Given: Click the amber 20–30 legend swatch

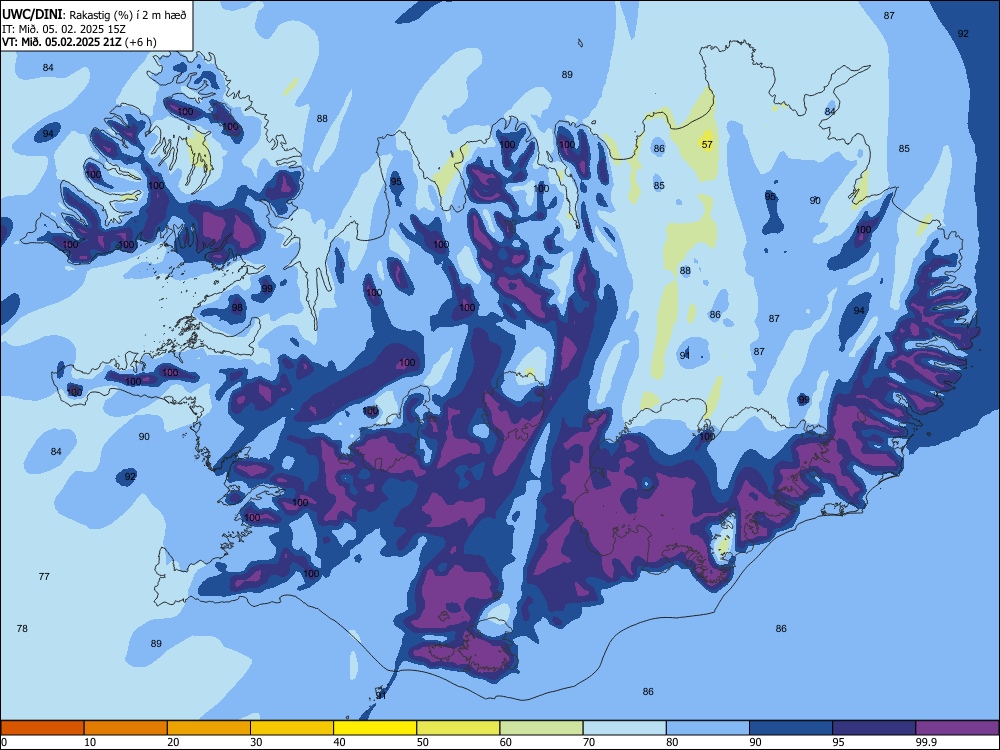Looking at the screenshot, I should point(209,728).
